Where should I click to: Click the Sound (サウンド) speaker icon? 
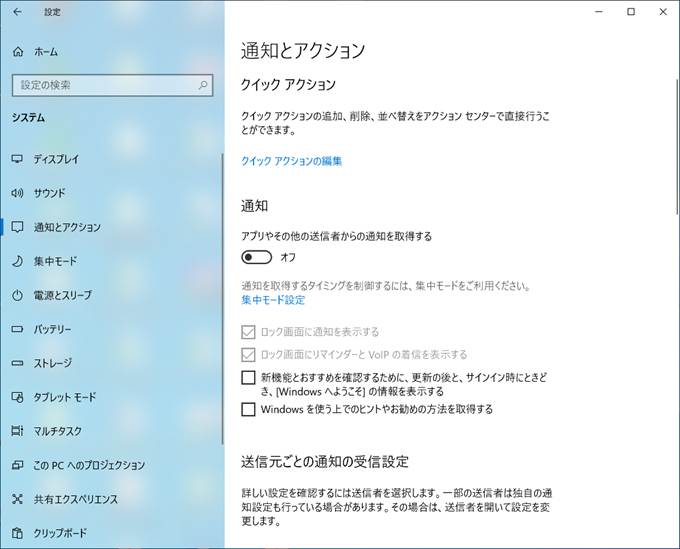point(17,193)
